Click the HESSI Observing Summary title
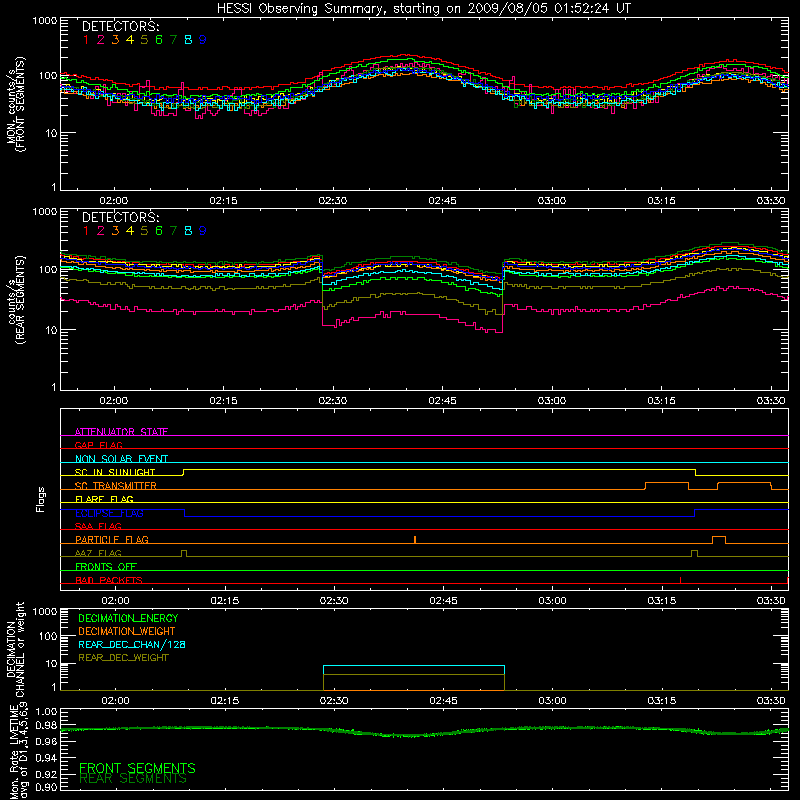The height and width of the screenshot is (800, 800). [424, 9]
